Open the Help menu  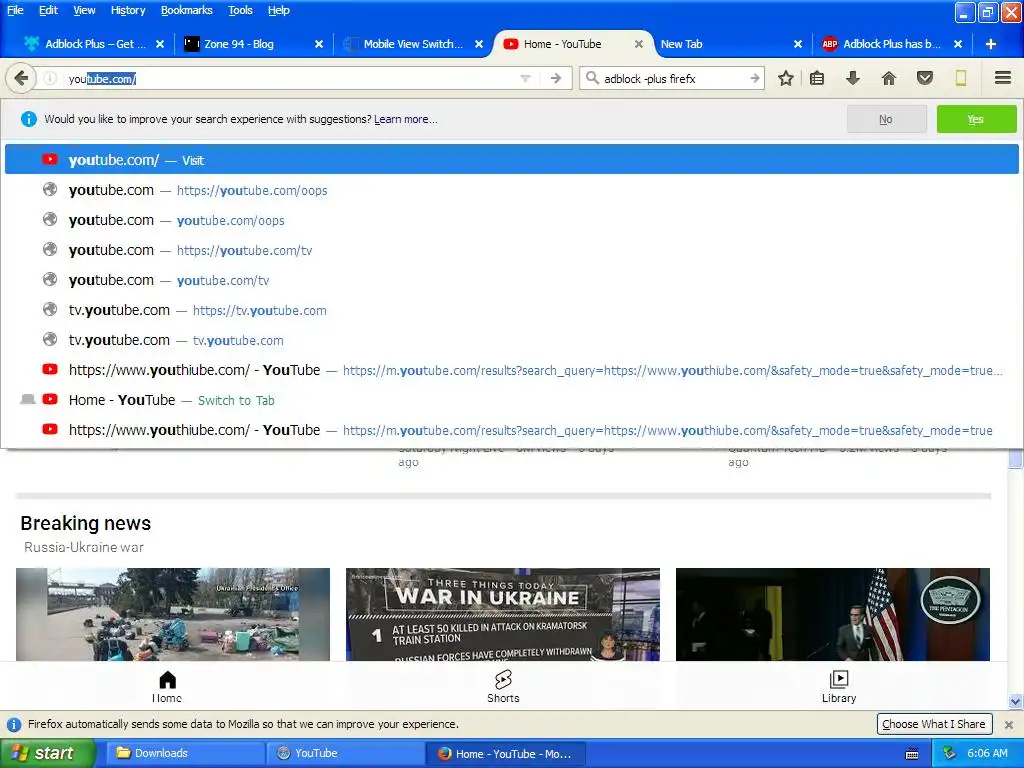pos(279,10)
